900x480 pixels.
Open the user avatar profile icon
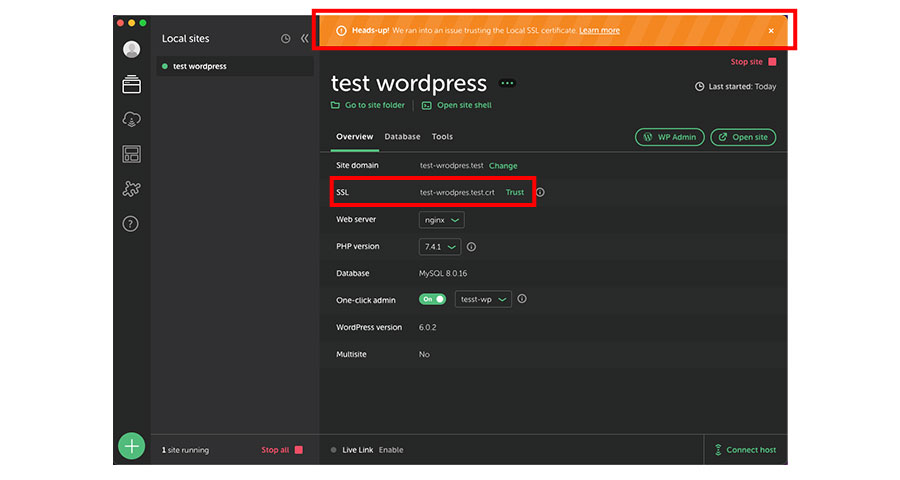coord(131,49)
